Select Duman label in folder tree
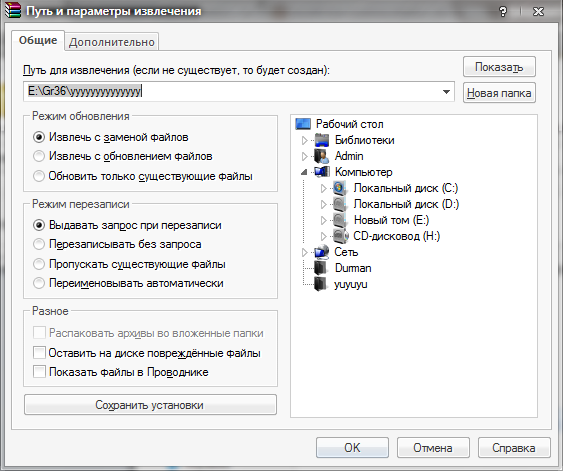Image resolution: width=563 pixels, height=471 pixels. [x=353, y=268]
